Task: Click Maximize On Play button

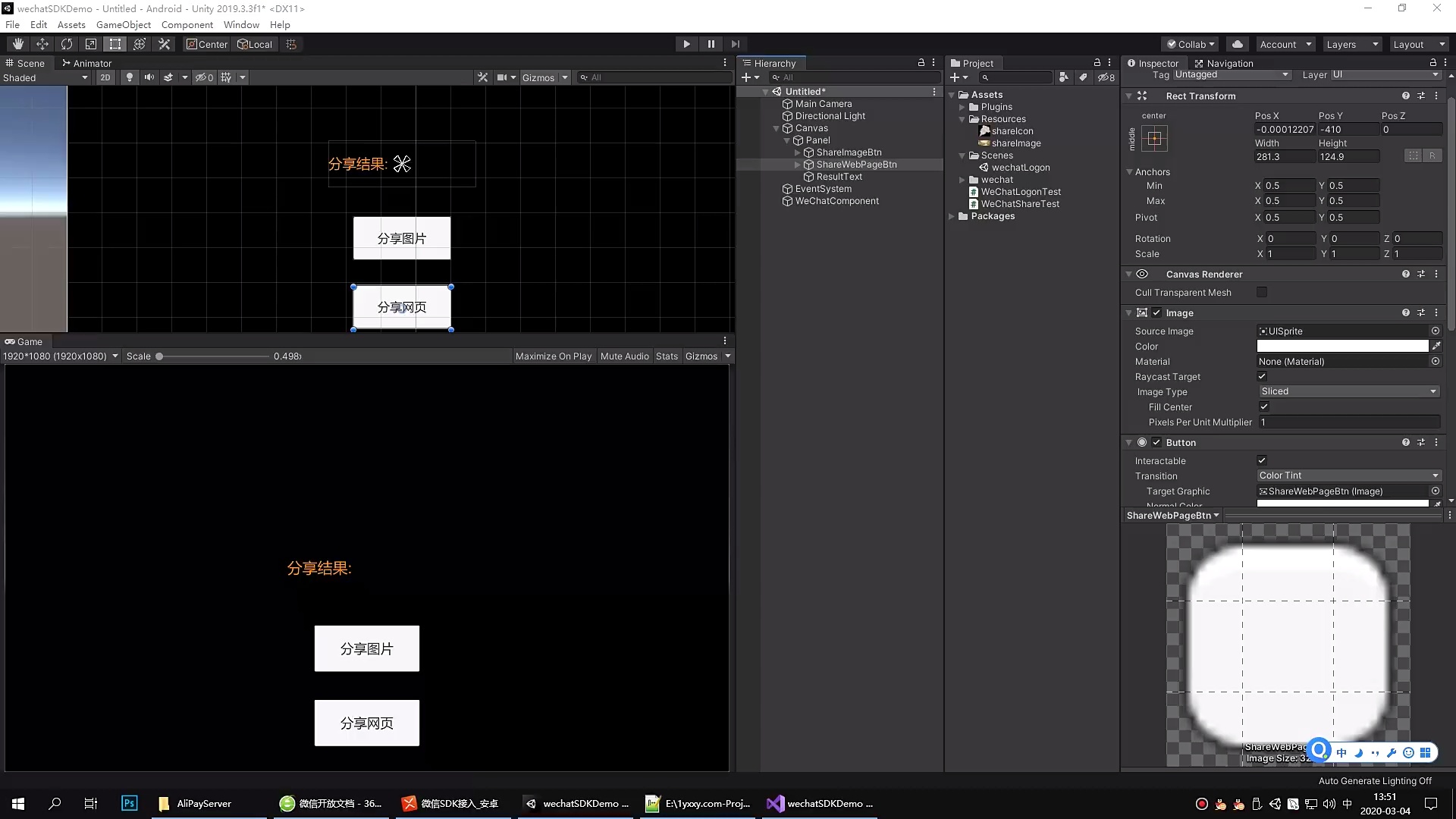Action: pos(554,356)
